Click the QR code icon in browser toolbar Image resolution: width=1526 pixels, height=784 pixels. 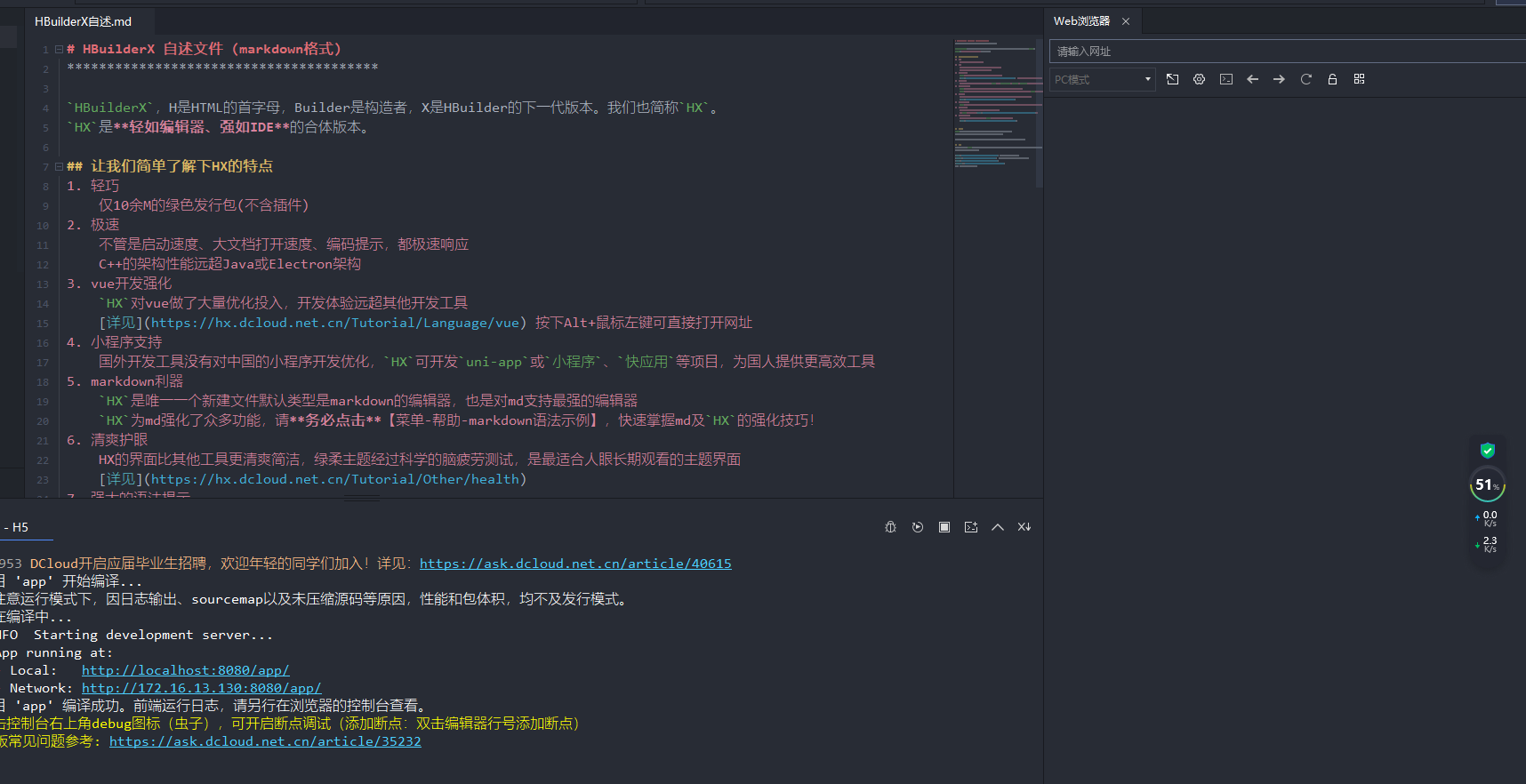[x=1359, y=79]
